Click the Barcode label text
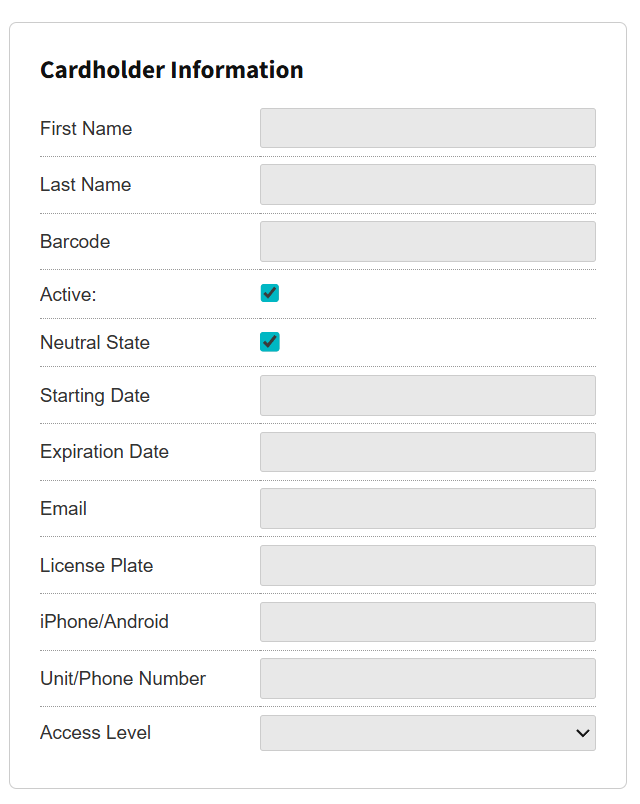640x804 pixels. click(75, 242)
